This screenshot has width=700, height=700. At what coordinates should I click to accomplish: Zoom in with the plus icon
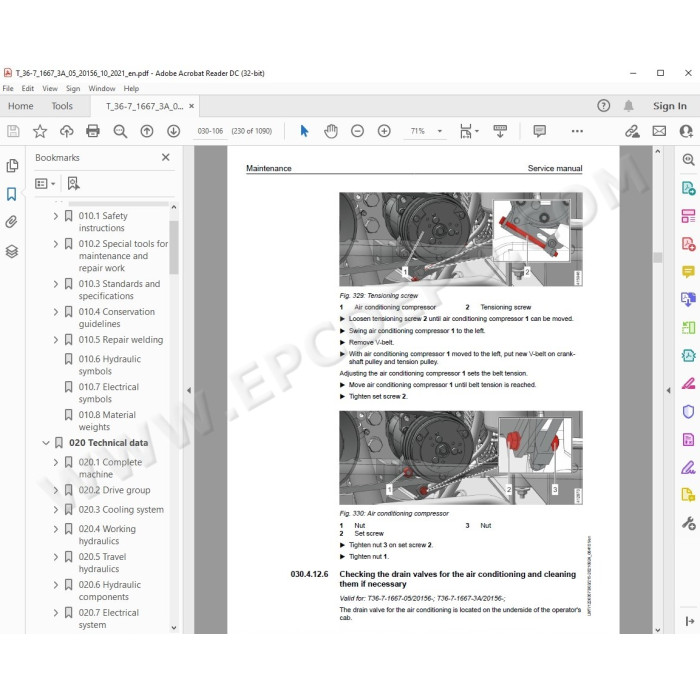click(x=384, y=131)
